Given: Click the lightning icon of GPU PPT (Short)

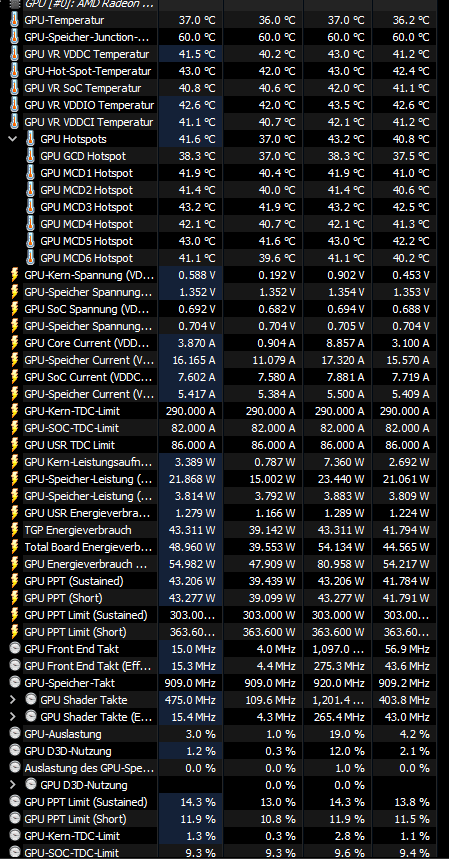Looking at the screenshot, I should point(15,598).
